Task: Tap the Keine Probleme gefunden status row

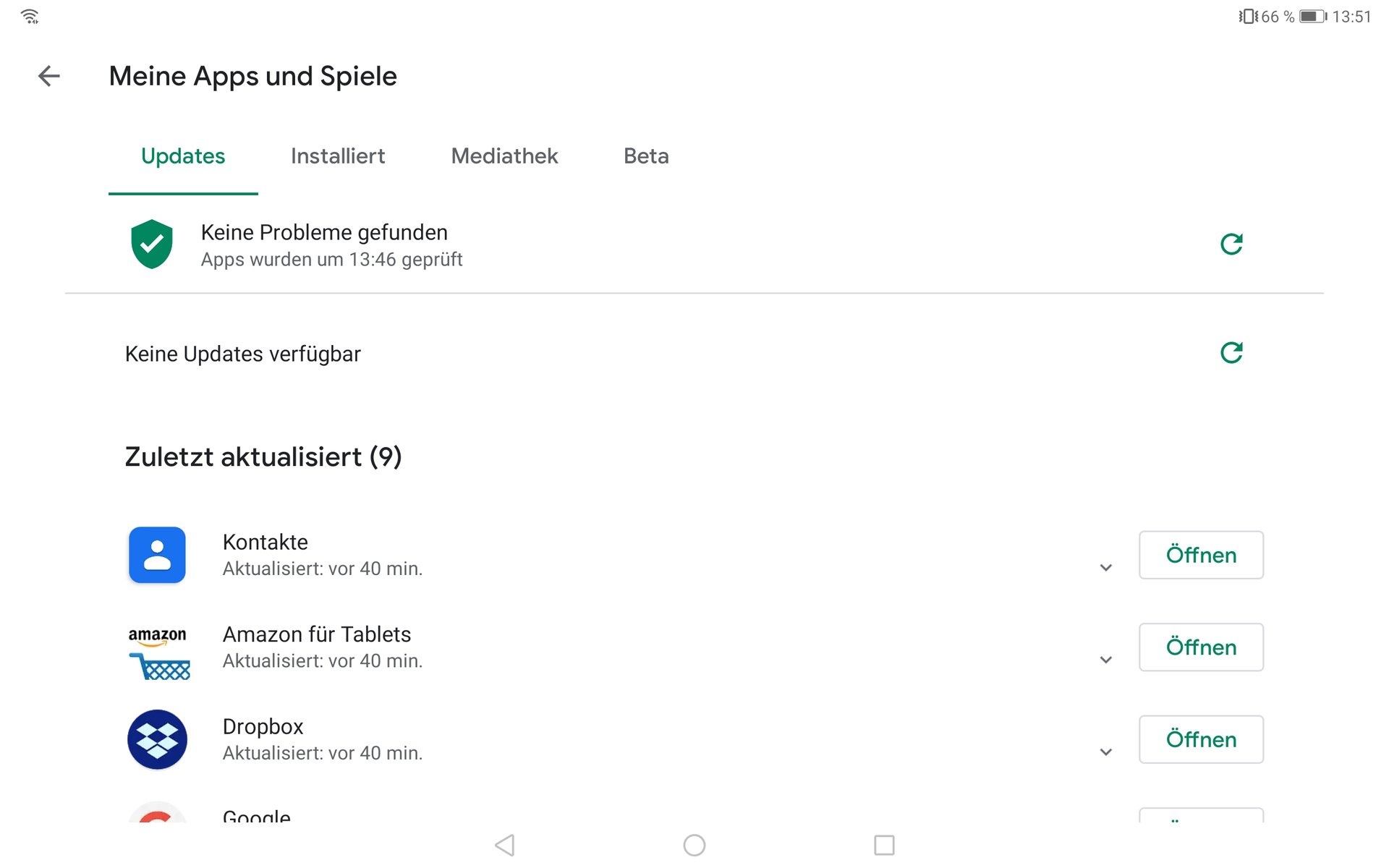Action: coord(694,244)
